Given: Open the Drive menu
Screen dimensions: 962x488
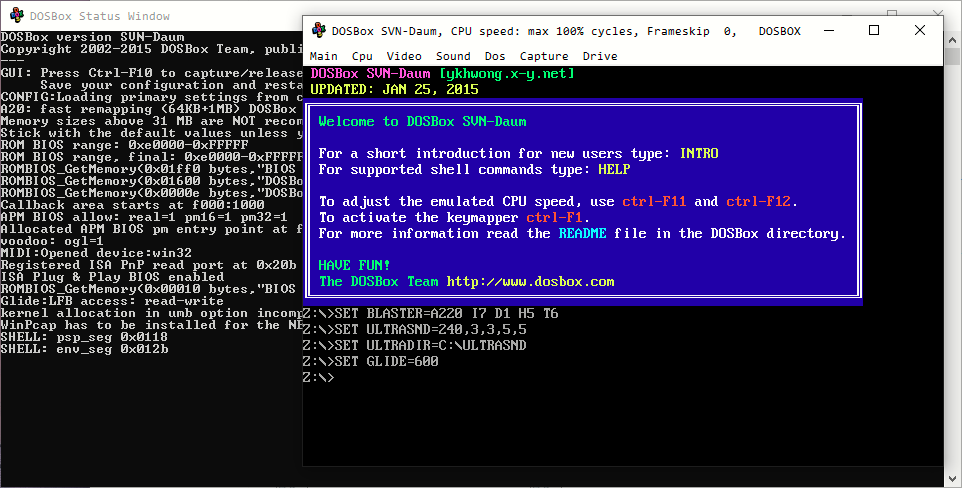Looking at the screenshot, I should pyautogui.click(x=599, y=56).
